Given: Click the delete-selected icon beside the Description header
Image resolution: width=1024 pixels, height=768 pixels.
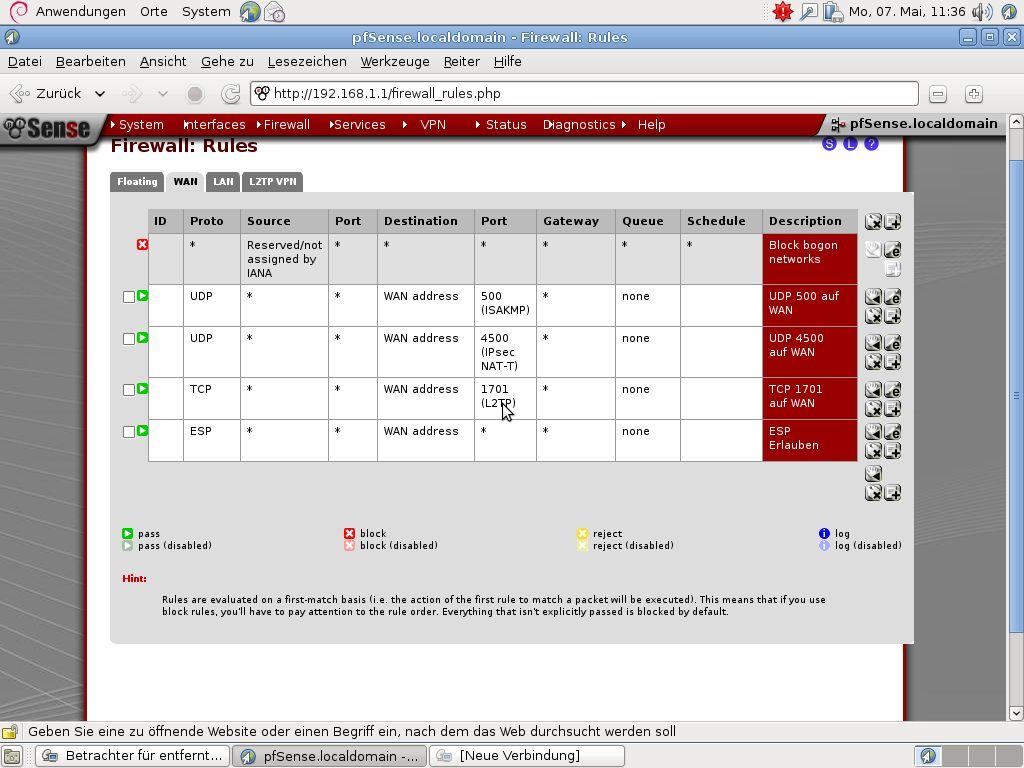Looking at the screenshot, I should (x=873, y=222).
